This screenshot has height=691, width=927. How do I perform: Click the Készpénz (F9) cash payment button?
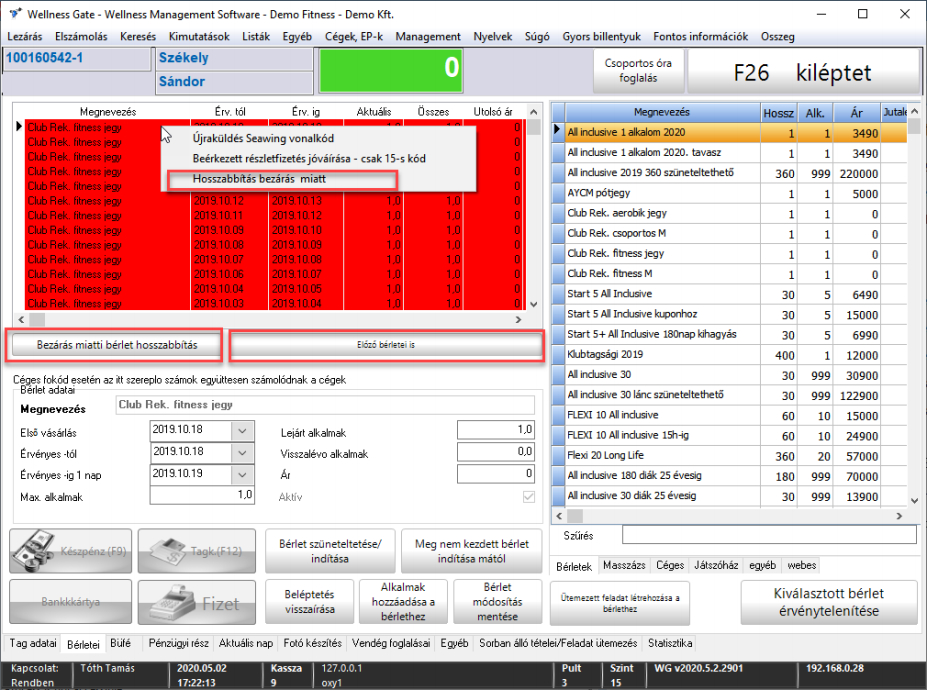[x=70, y=551]
